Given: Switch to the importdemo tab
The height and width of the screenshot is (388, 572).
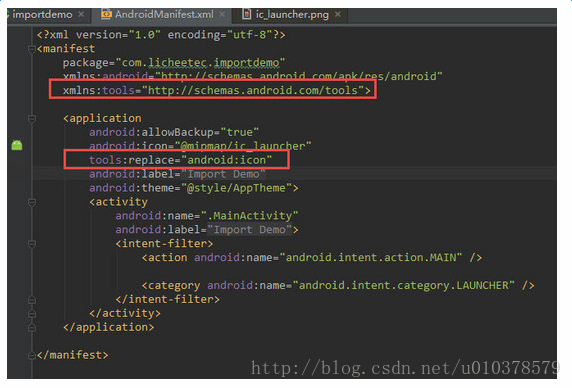Looking at the screenshot, I should [x=42, y=15].
